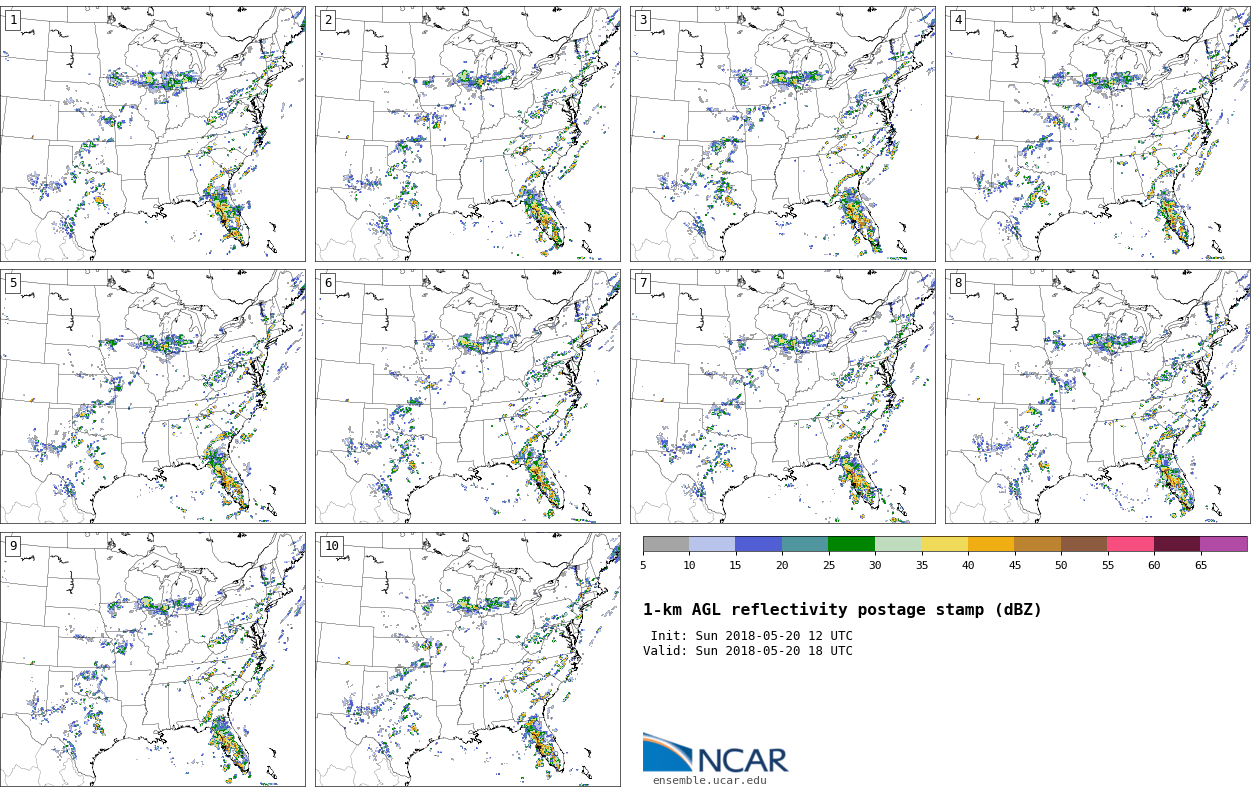This screenshot has height=788, width=1260.
Task: Open the ensemble.ucar.edu link
Action: tap(709, 780)
